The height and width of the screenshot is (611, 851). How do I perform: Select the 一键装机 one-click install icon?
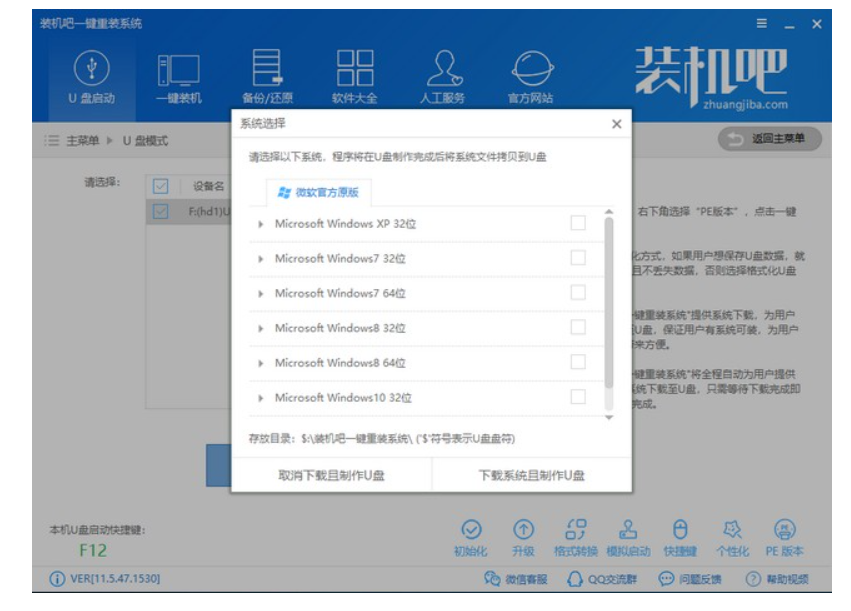[179, 77]
